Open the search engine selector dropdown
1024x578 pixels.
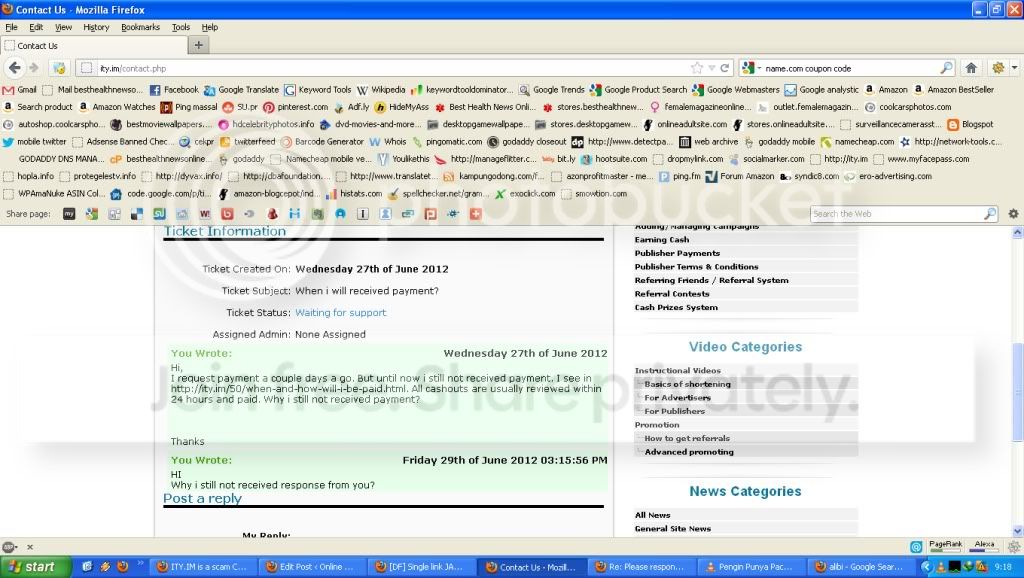pos(752,68)
